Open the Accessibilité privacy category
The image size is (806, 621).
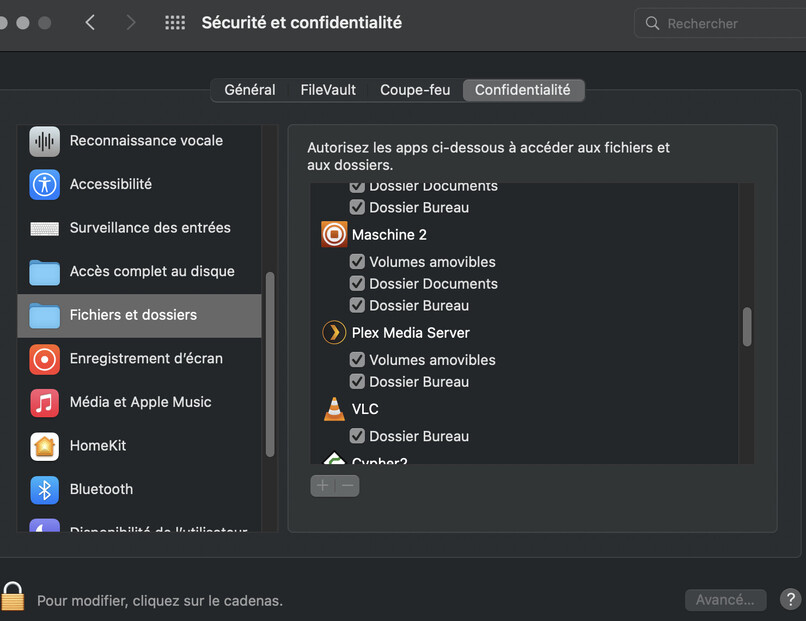point(110,184)
